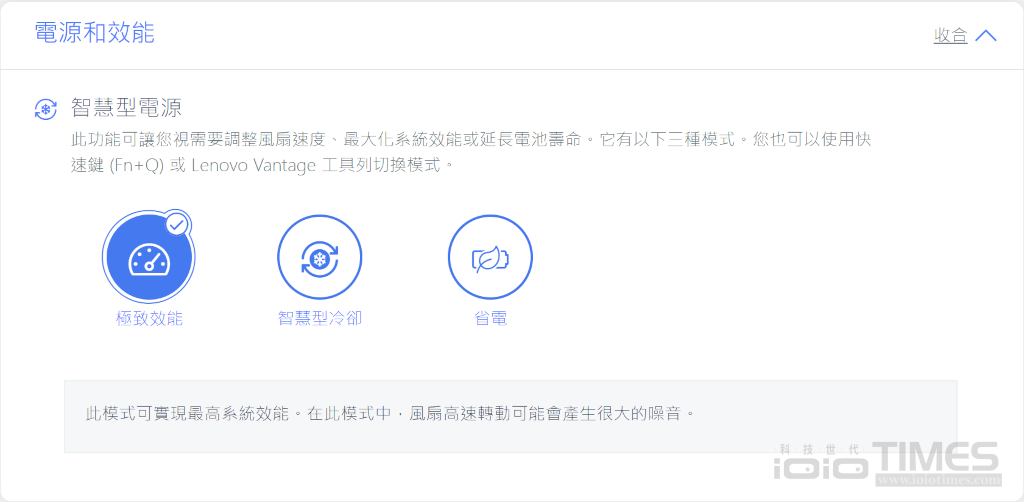Click the 收合 collapse link
1024x502 pixels.
[x=950, y=36]
